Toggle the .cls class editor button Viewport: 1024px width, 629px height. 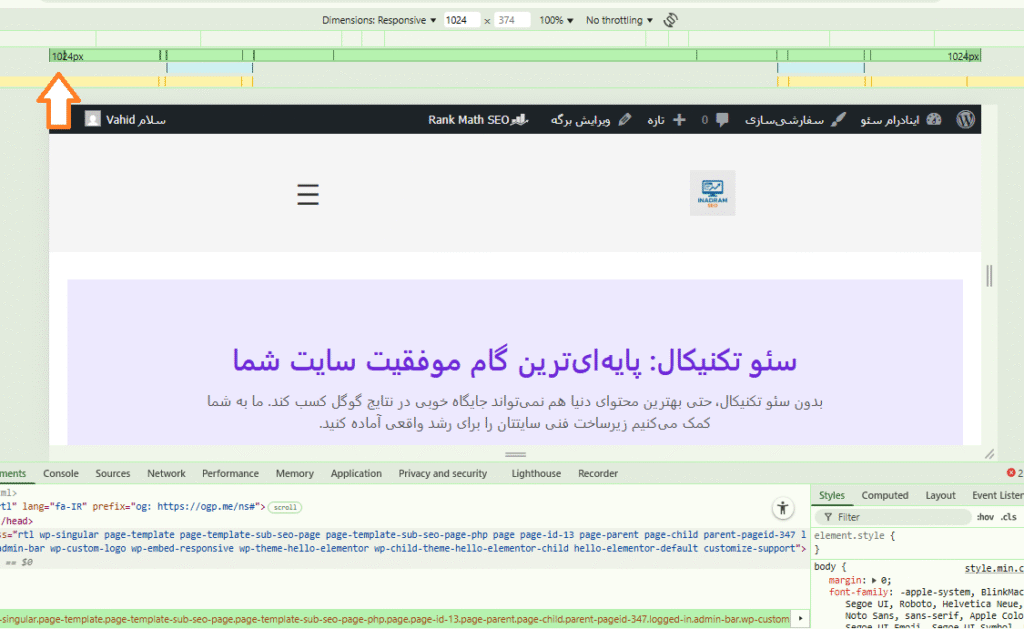(1008, 517)
